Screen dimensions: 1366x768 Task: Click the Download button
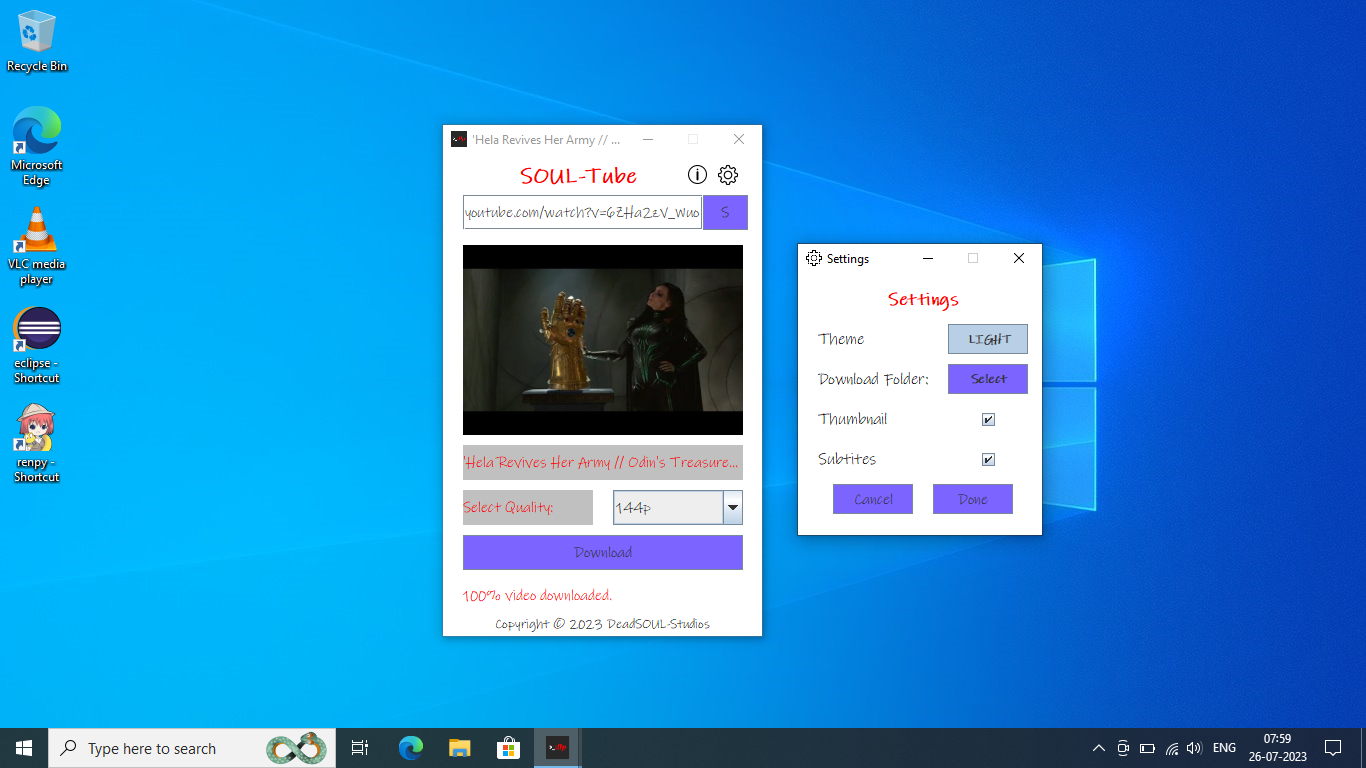pos(603,552)
